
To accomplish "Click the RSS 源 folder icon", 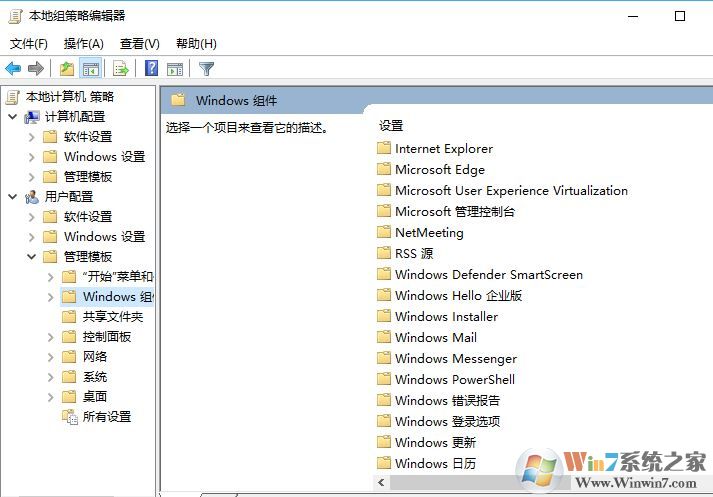I will (384, 253).
